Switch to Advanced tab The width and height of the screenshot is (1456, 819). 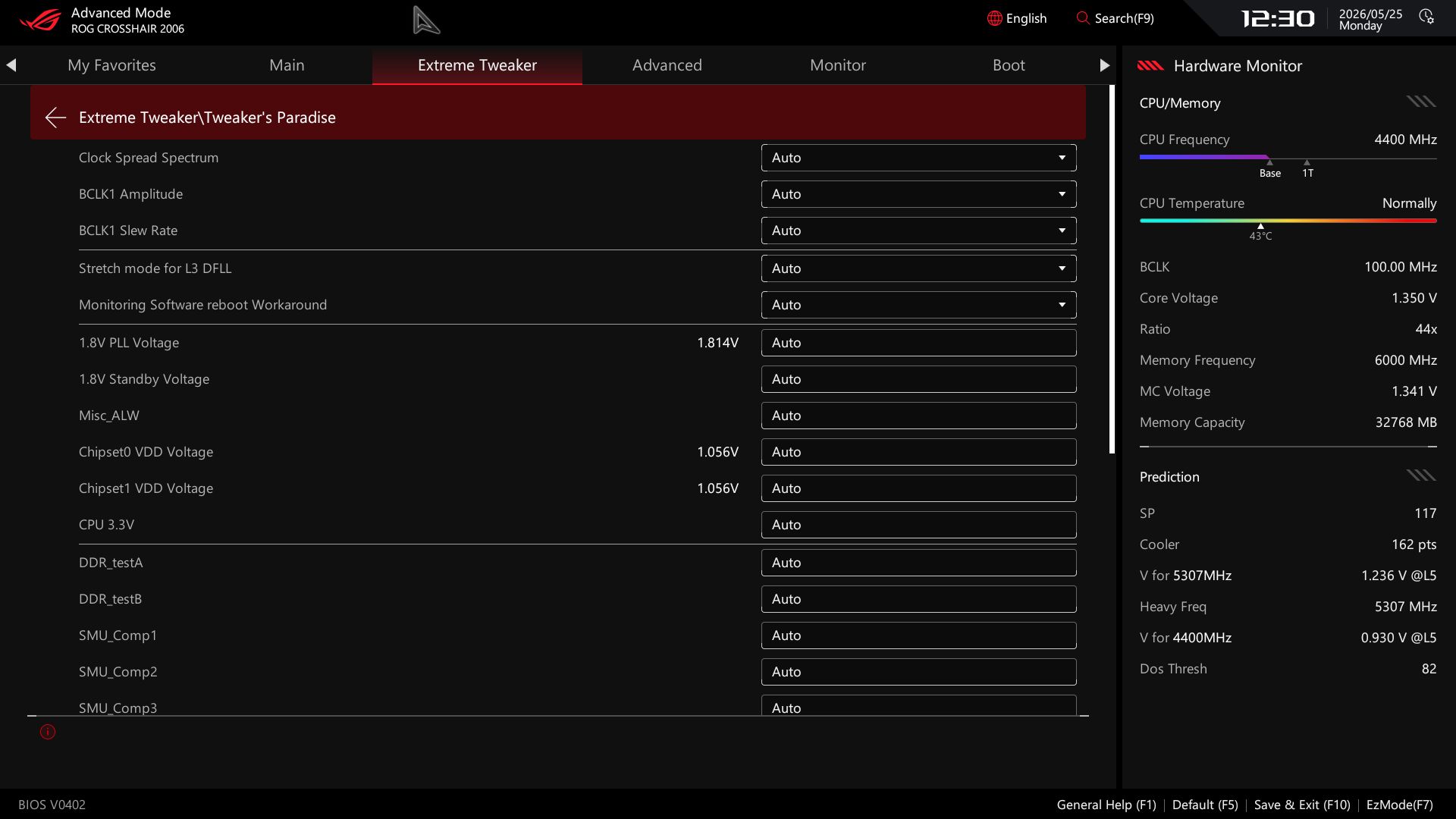click(667, 65)
